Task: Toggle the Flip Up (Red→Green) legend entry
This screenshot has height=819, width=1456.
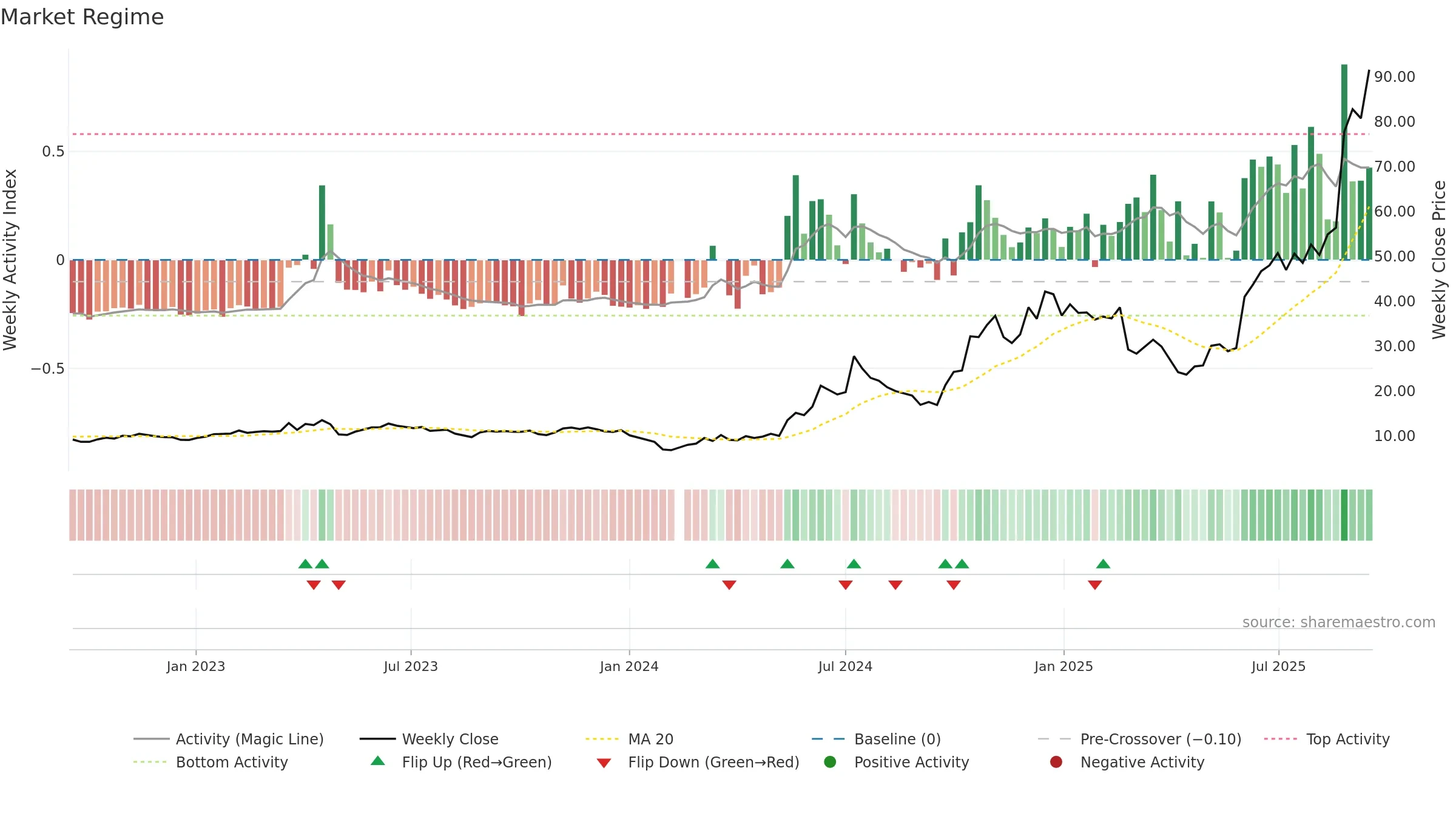Action: point(461,762)
